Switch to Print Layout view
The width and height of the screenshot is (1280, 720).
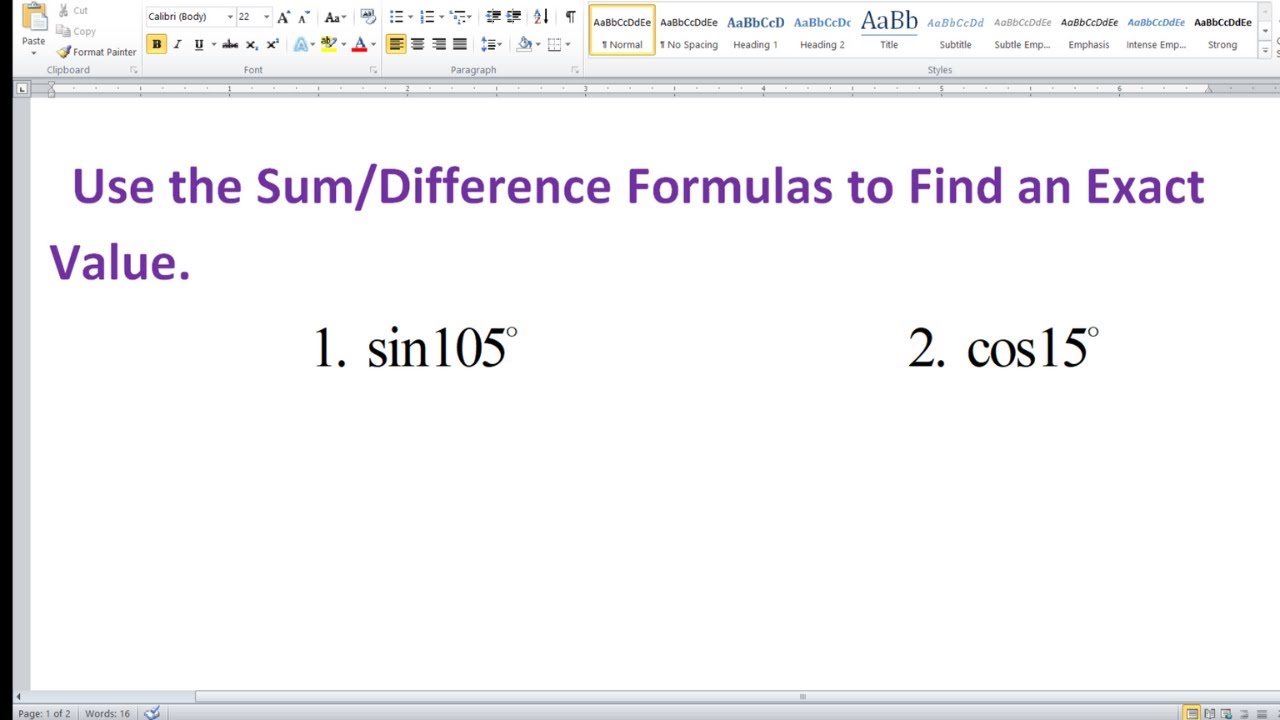(x=1192, y=713)
